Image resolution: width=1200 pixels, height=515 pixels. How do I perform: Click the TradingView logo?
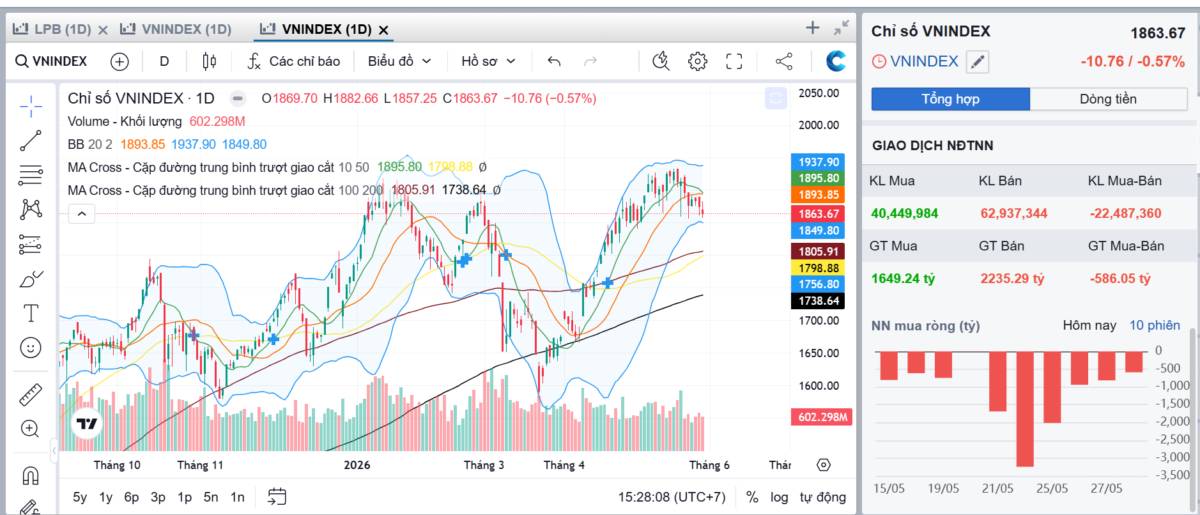(88, 423)
